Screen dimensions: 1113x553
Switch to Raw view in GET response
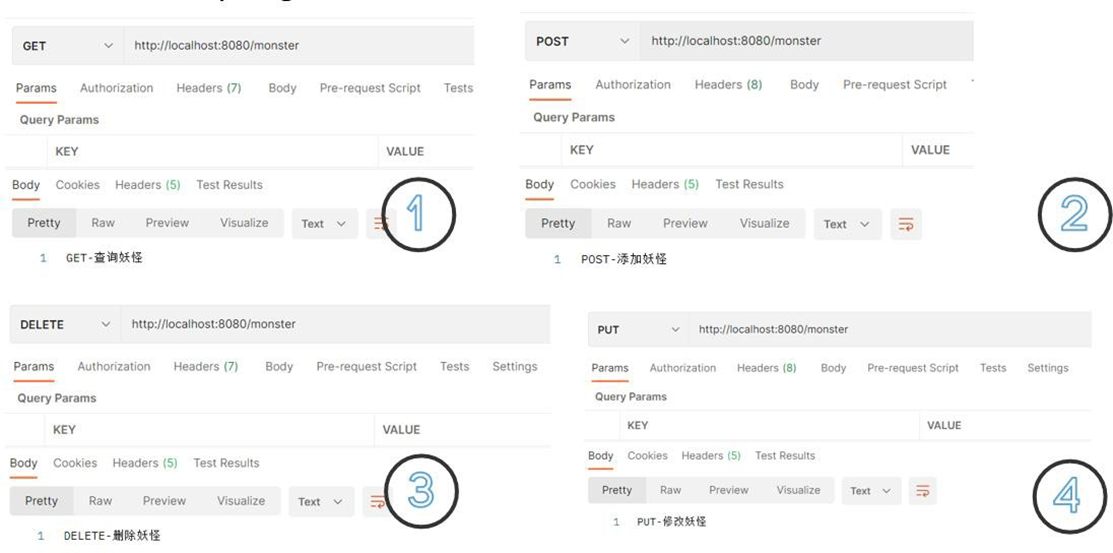click(x=103, y=223)
